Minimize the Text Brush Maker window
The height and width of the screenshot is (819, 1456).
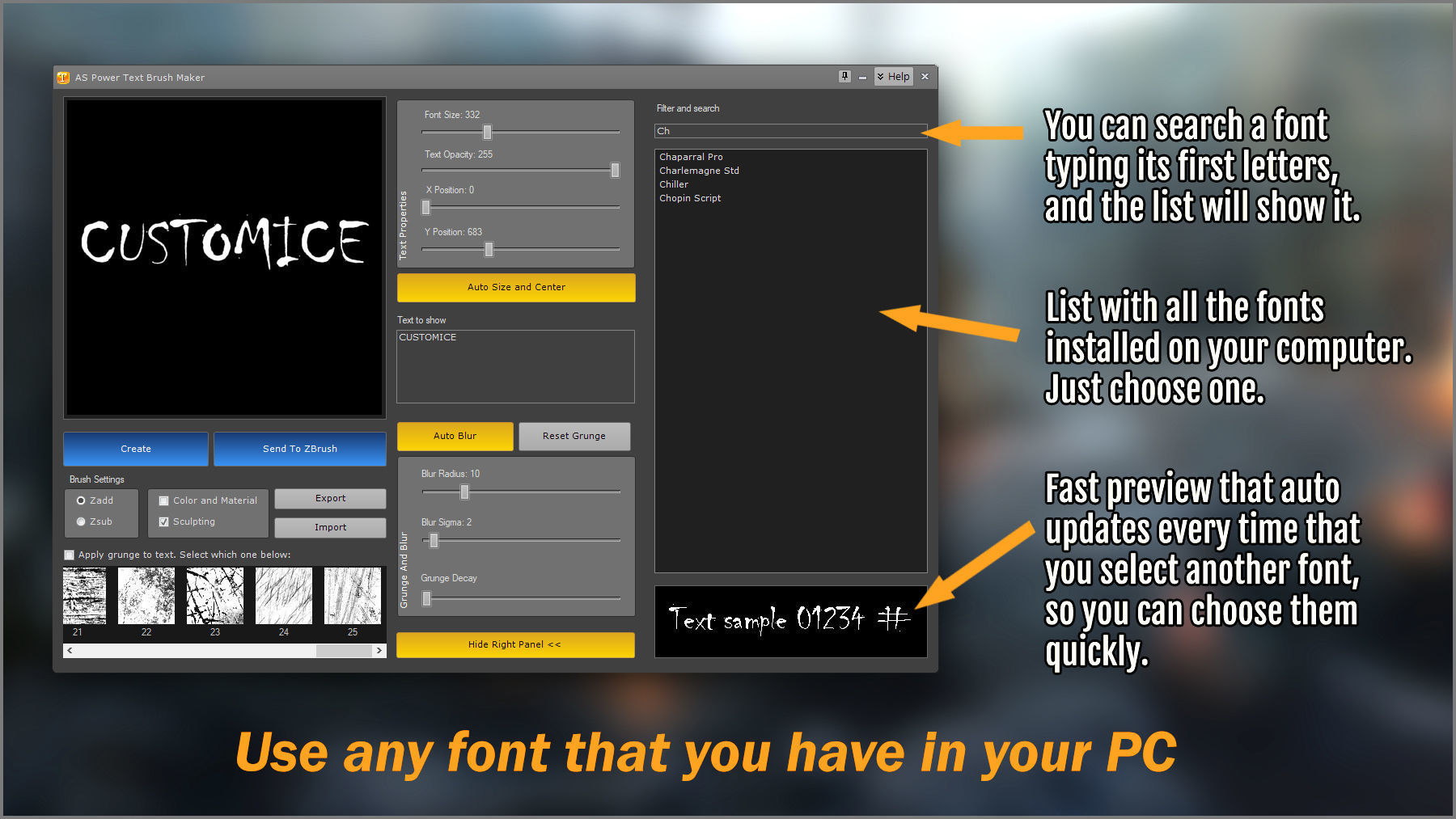tap(862, 77)
